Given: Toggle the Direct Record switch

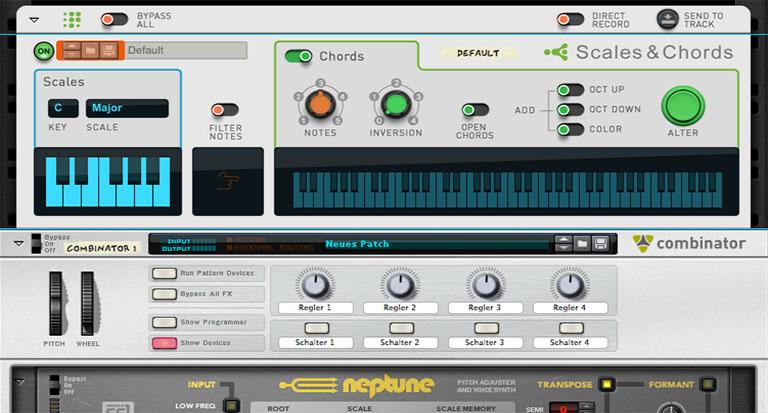Looking at the screenshot, I should tap(570, 20).
